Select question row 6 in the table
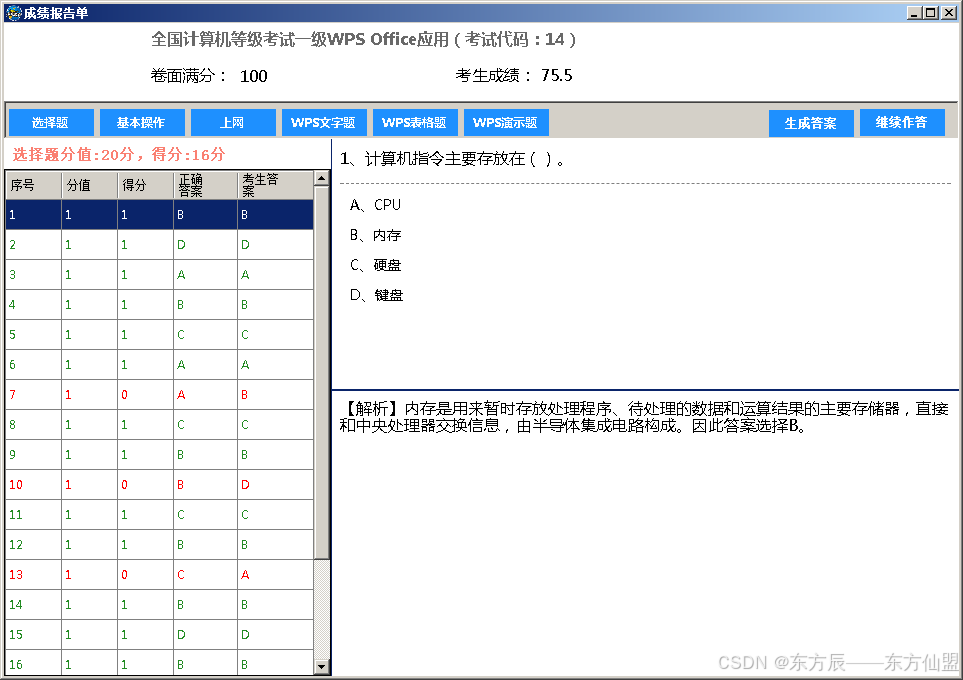Image resolution: width=963 pixels, height=680 pixels. (x=160, y=364)
